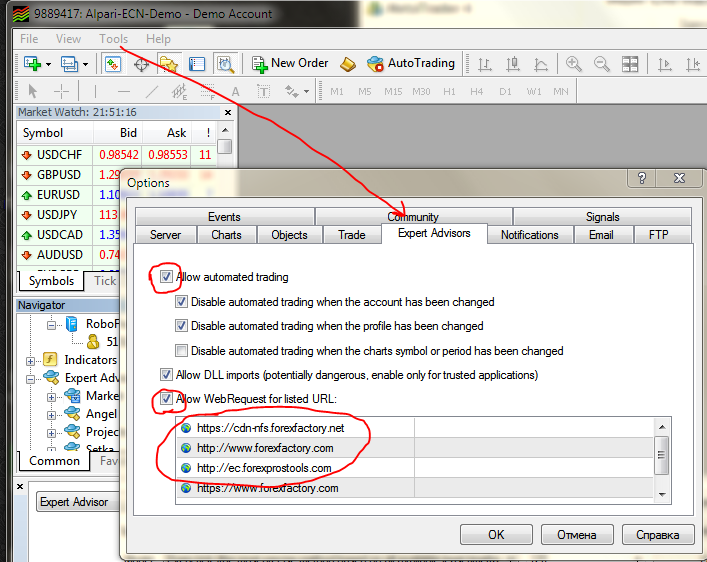Image resolution: width=707 pixels, height=562 pixels.
Task: Toggle disable trading when account changed
Action: point(181,301)
